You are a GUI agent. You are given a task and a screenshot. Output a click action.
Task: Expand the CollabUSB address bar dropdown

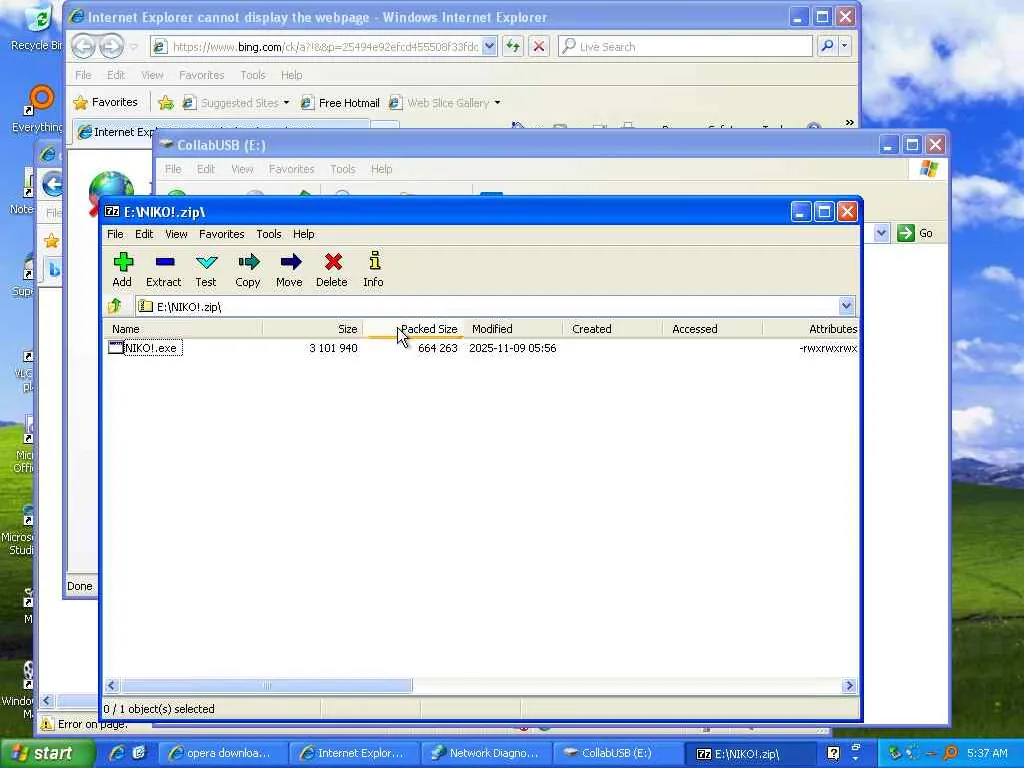(x=881, y=233)
